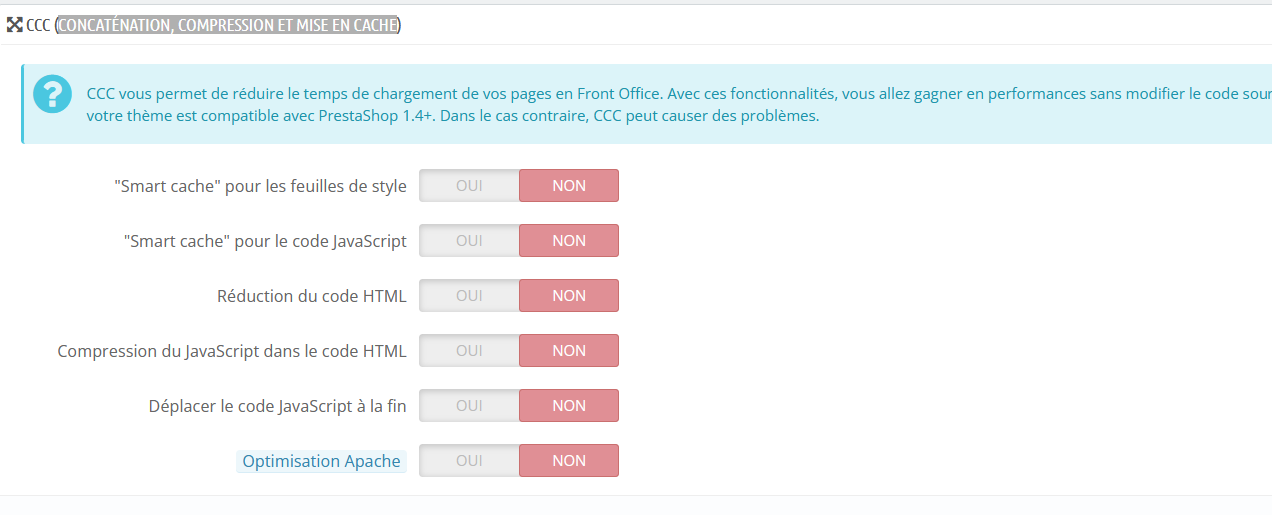Select NON for Déplacer le code JavaScript
The image size is (1272, 515).
569,405
